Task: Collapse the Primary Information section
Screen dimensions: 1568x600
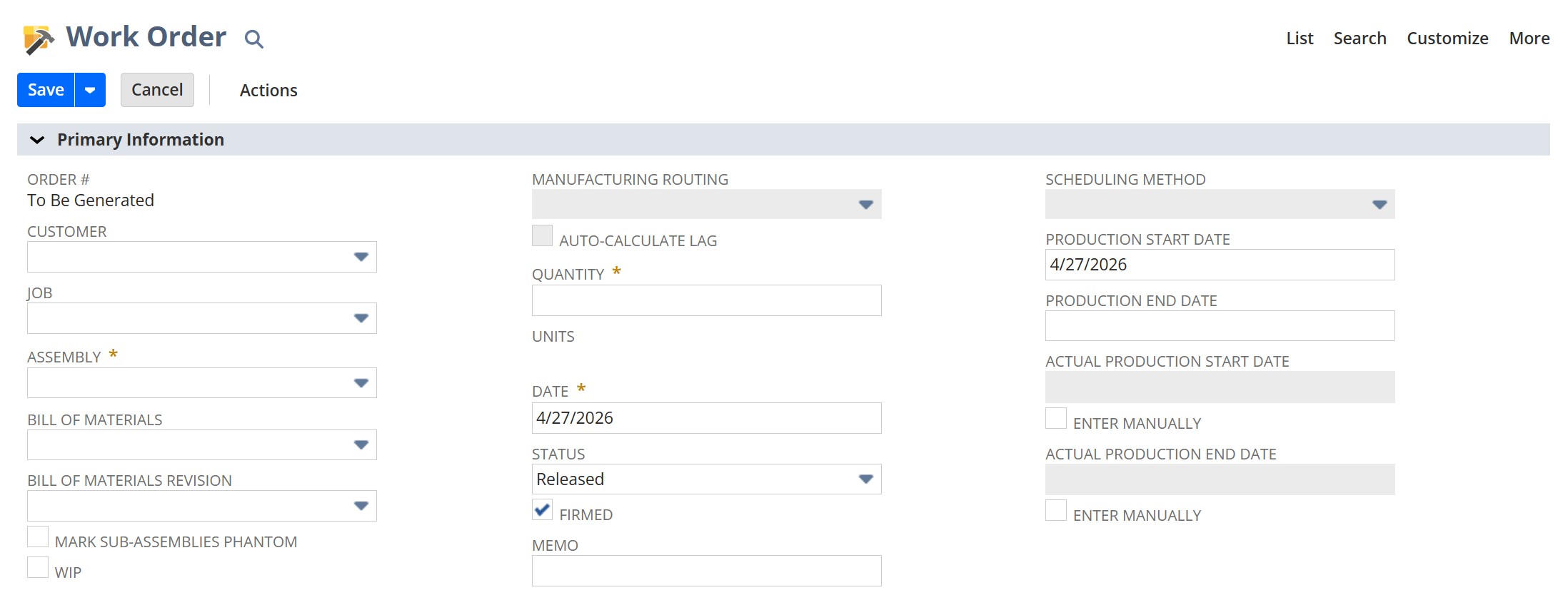Action: pyautogui.click(x=36, y=139)
